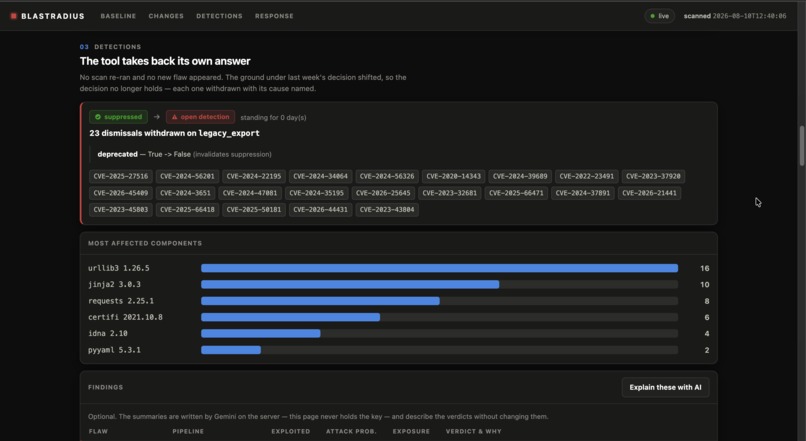The width and height of the screenshot is (806, 441).
Task: Click the count 16 for urllib3
Action: (705, 268)
